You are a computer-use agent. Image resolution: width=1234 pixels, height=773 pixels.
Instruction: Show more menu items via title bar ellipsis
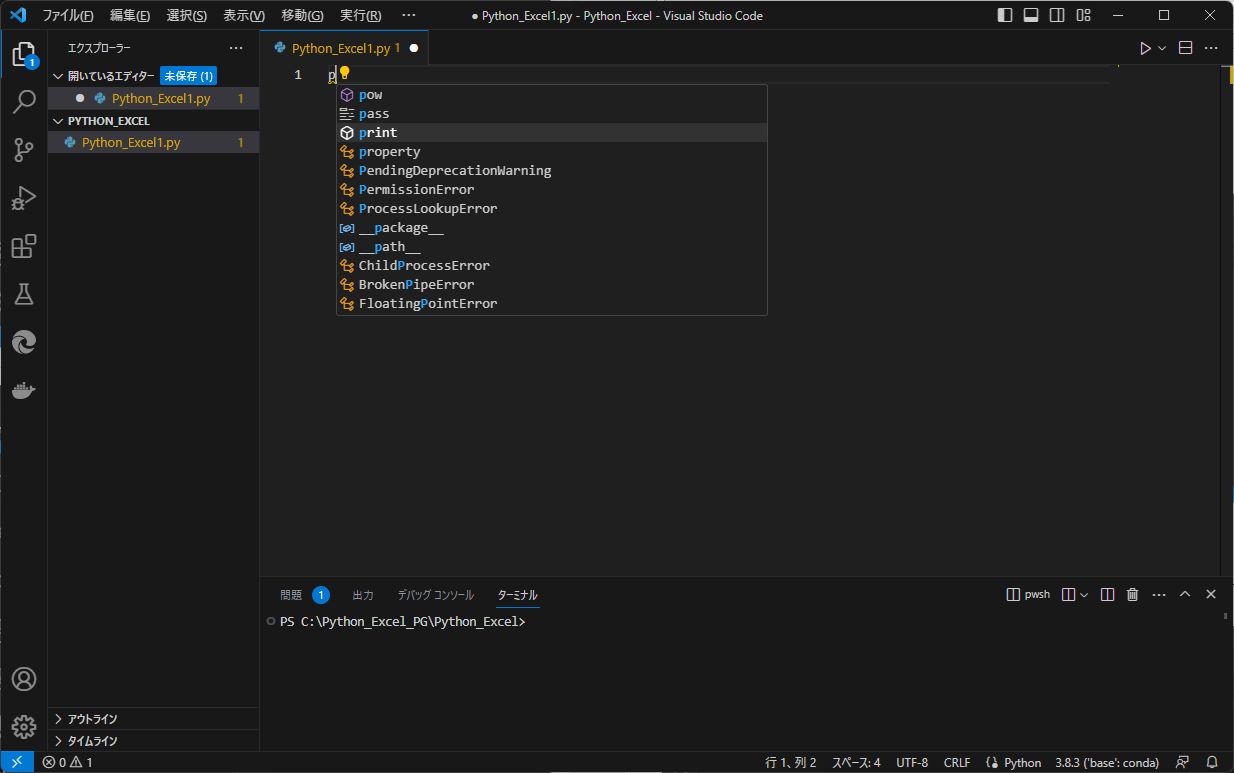[x=408, y=15]
